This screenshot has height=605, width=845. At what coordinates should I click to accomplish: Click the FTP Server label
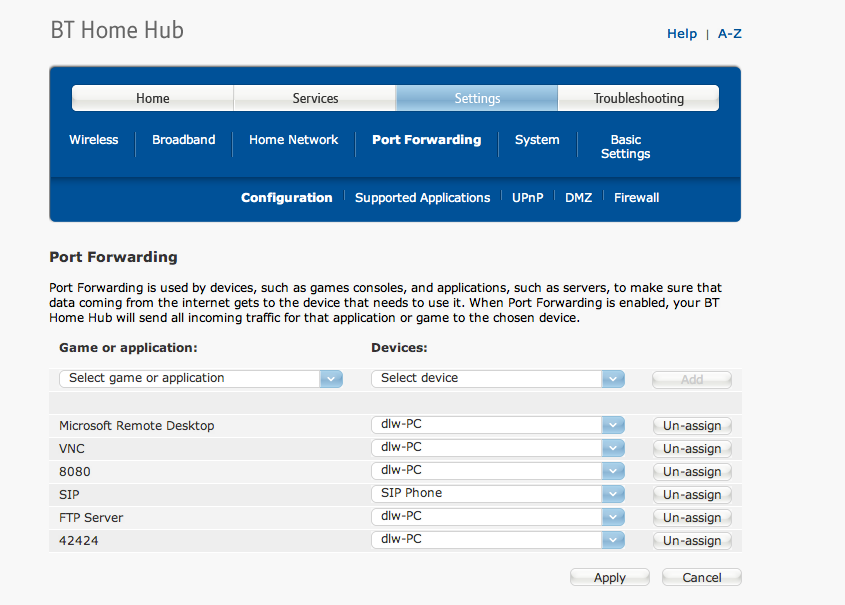tap(91, 518)
